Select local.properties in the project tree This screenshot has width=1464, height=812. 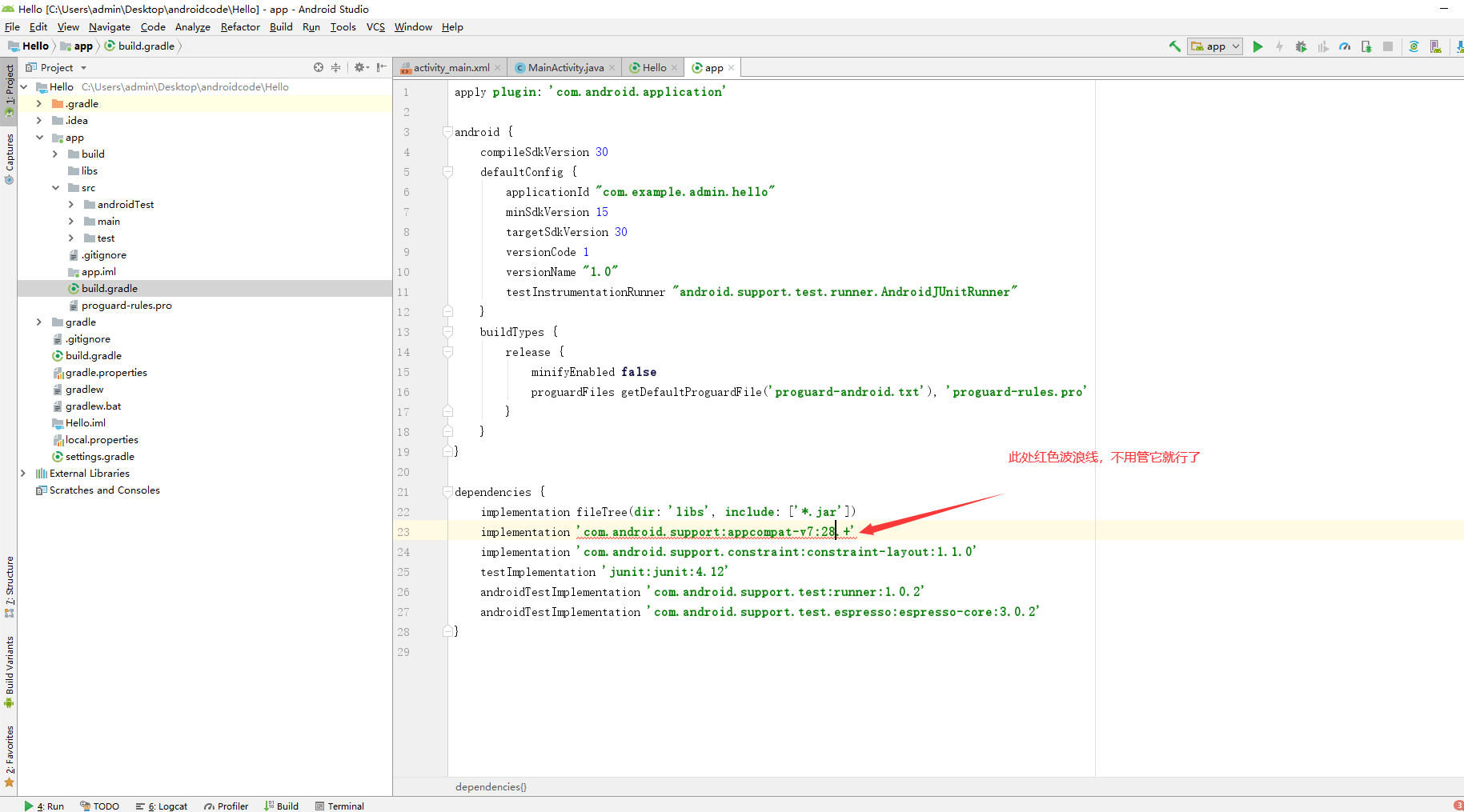coord(102,439)
